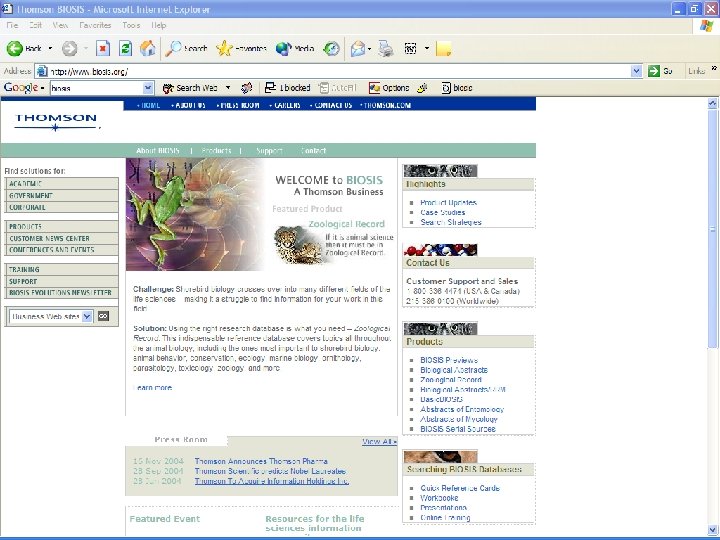Click the Google News icon after Search Web
This screenshot has height=540, width=720.
click(x=247, y=88)
